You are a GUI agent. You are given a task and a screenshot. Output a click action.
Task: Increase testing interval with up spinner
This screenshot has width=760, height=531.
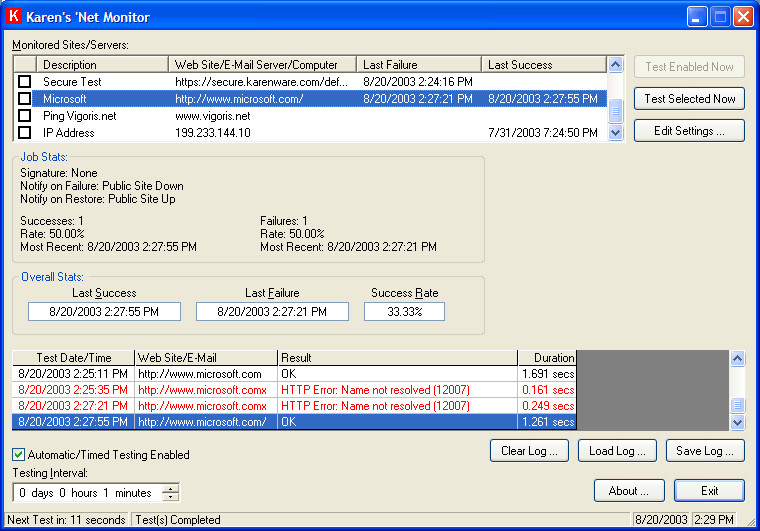(x=171, y=488)
